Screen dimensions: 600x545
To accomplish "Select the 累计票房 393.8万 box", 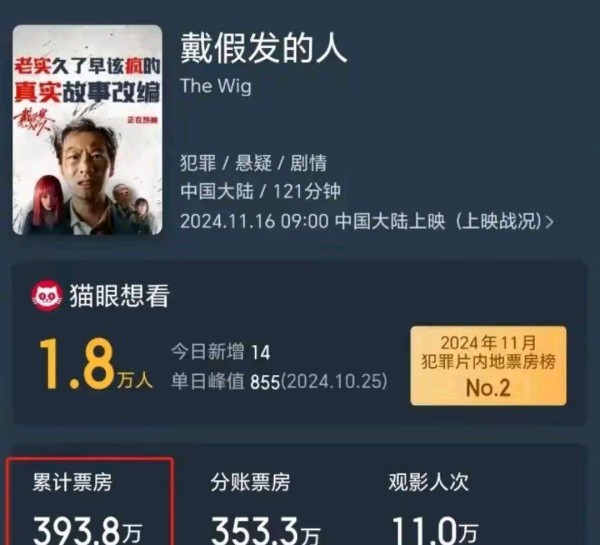I will pos(90,501).
